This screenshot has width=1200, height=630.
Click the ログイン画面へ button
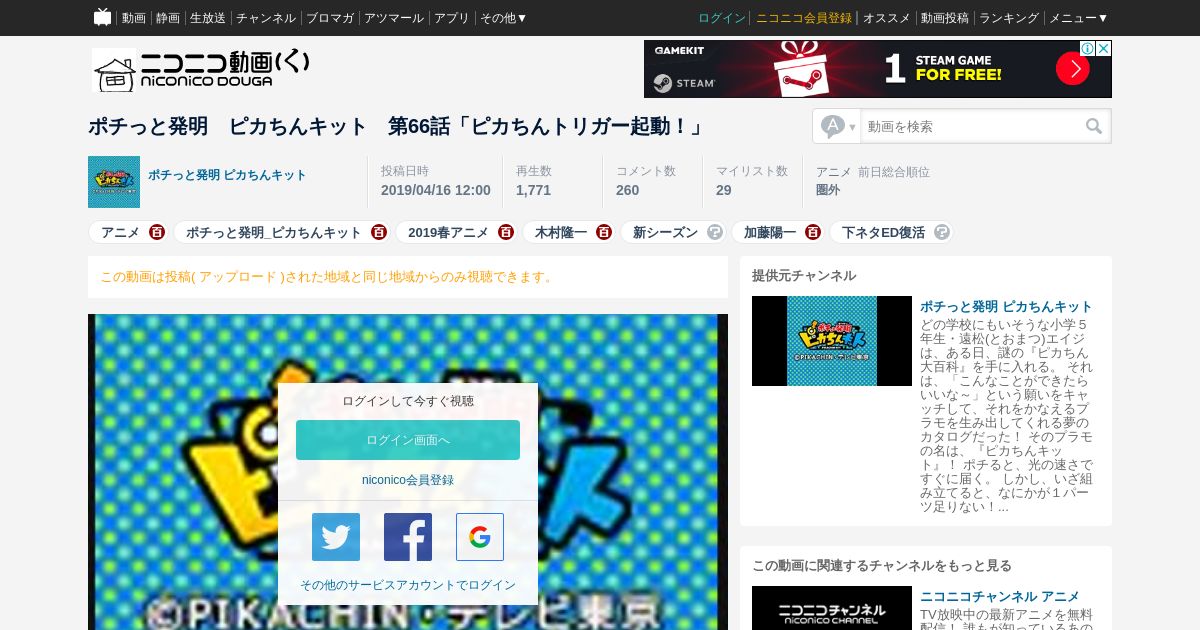408,440
